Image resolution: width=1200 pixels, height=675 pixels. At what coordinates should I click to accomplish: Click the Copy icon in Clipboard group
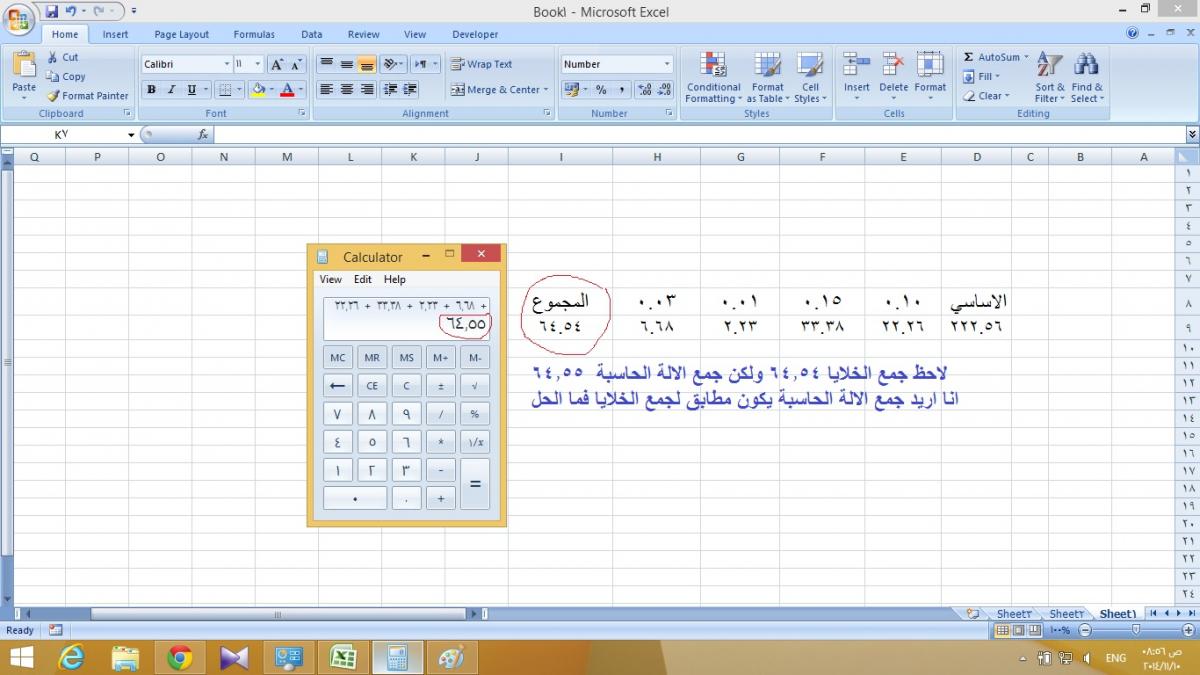(x=53, y=76)
